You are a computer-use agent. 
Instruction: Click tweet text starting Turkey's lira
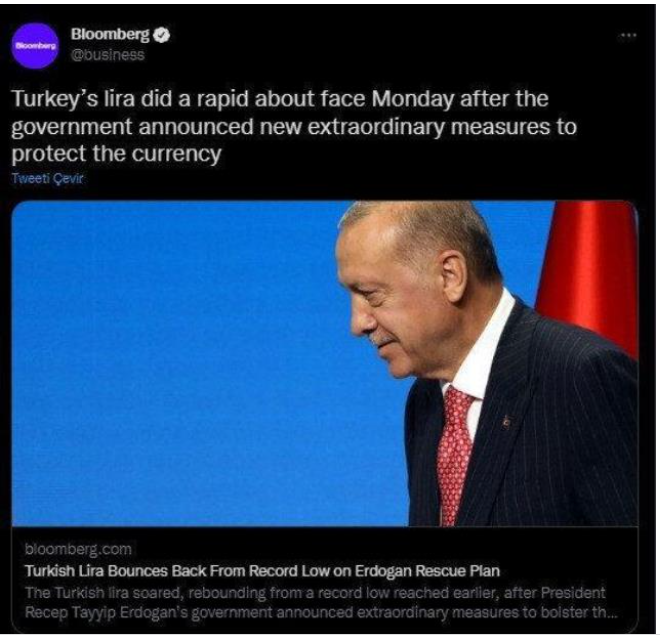(x=294, y=126)
